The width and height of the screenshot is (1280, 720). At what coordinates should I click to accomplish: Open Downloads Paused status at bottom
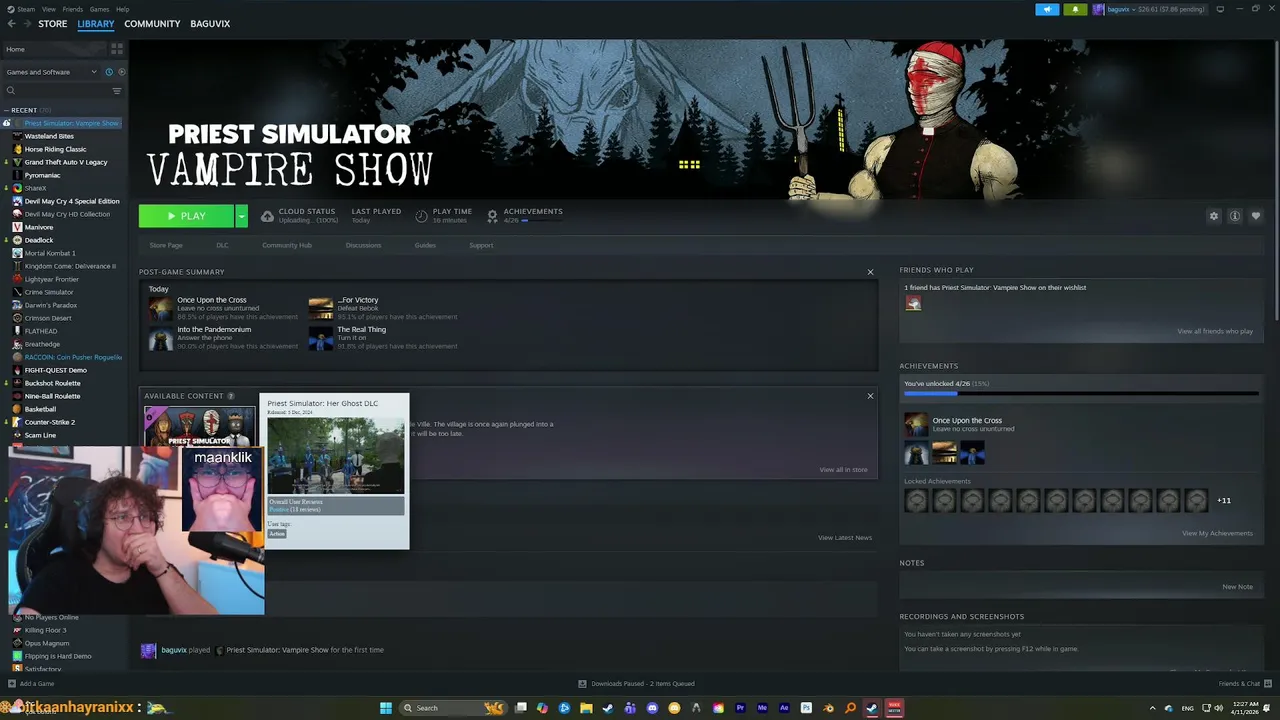point(636,684)
